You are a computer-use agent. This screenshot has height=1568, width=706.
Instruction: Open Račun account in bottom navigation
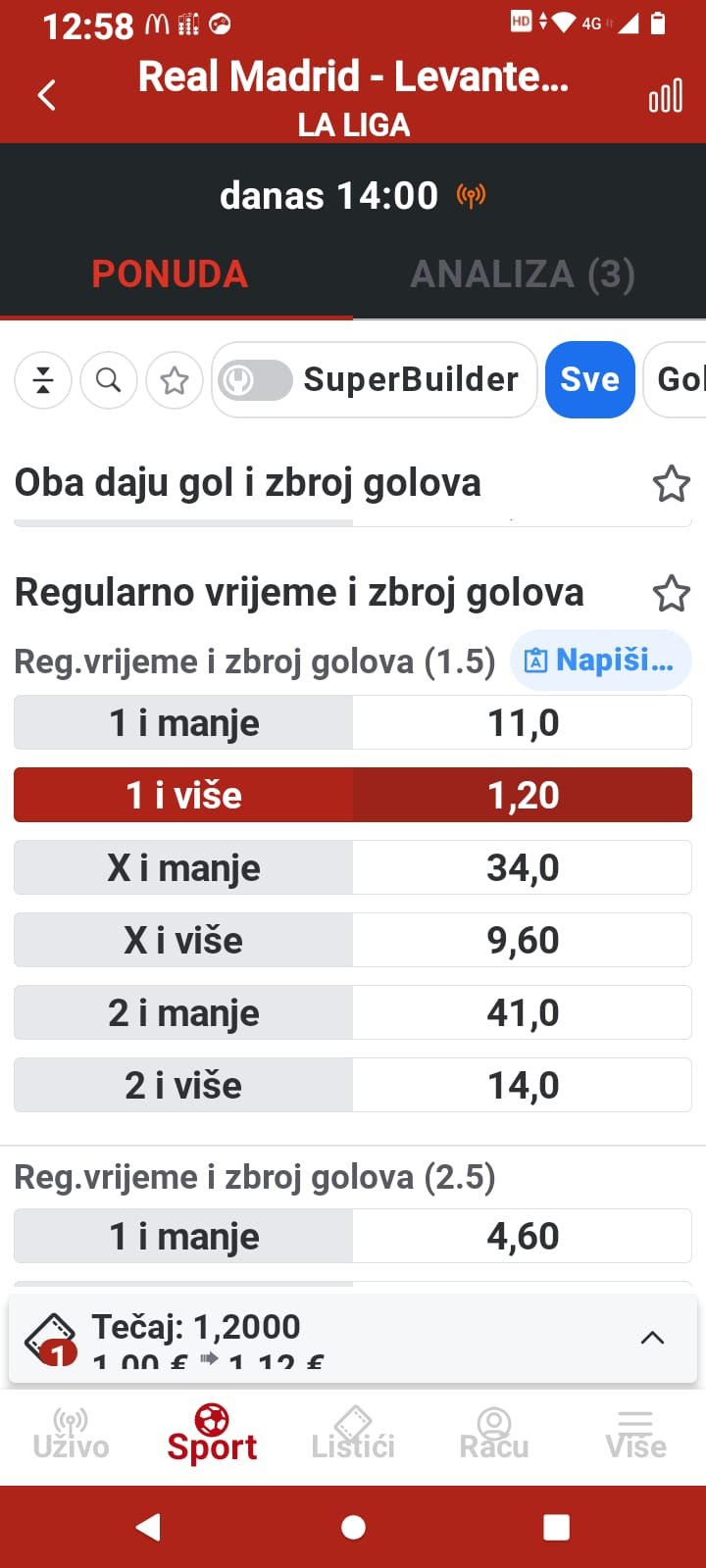(494, 1435)
